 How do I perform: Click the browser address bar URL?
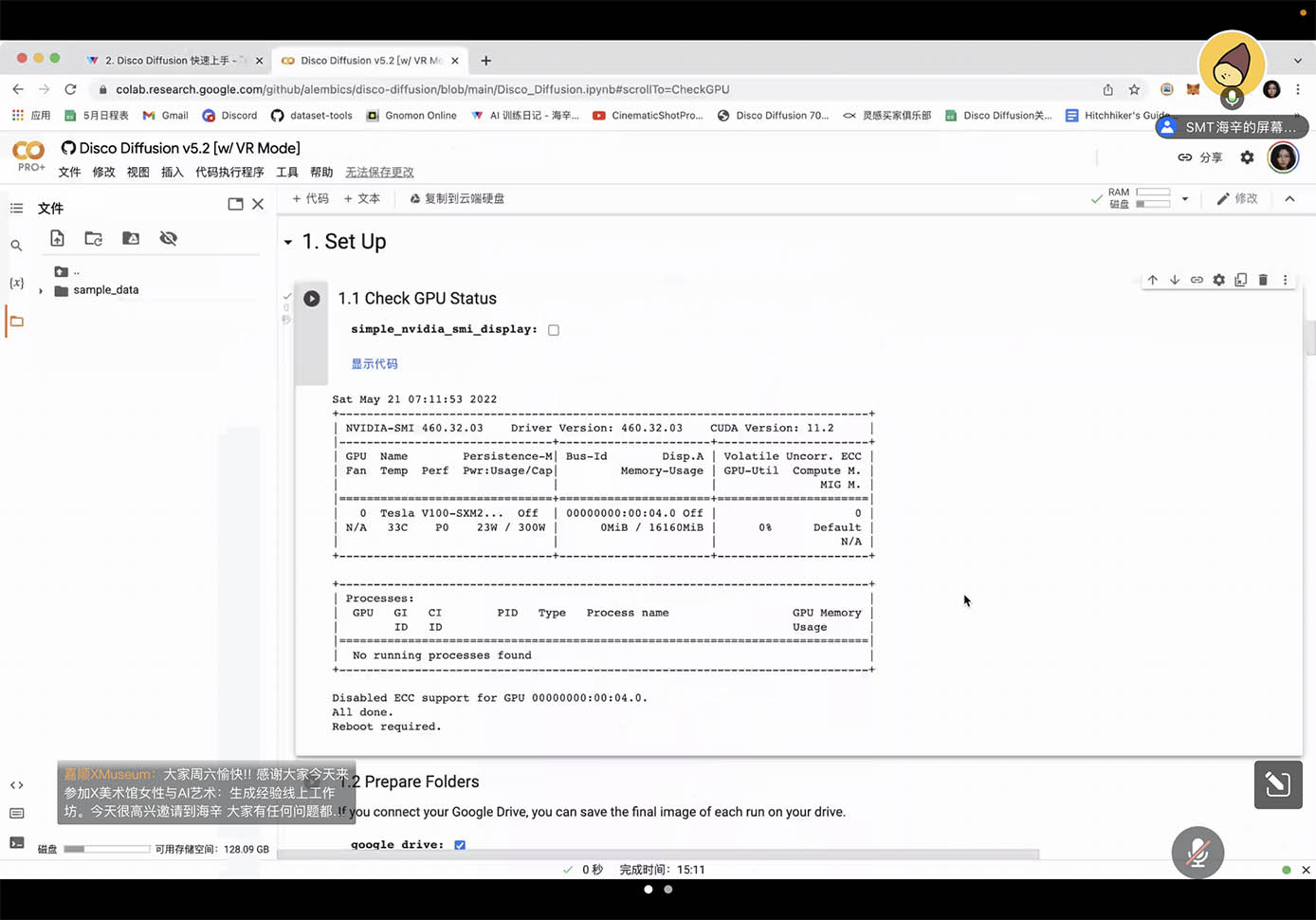[x=423, y=89]
